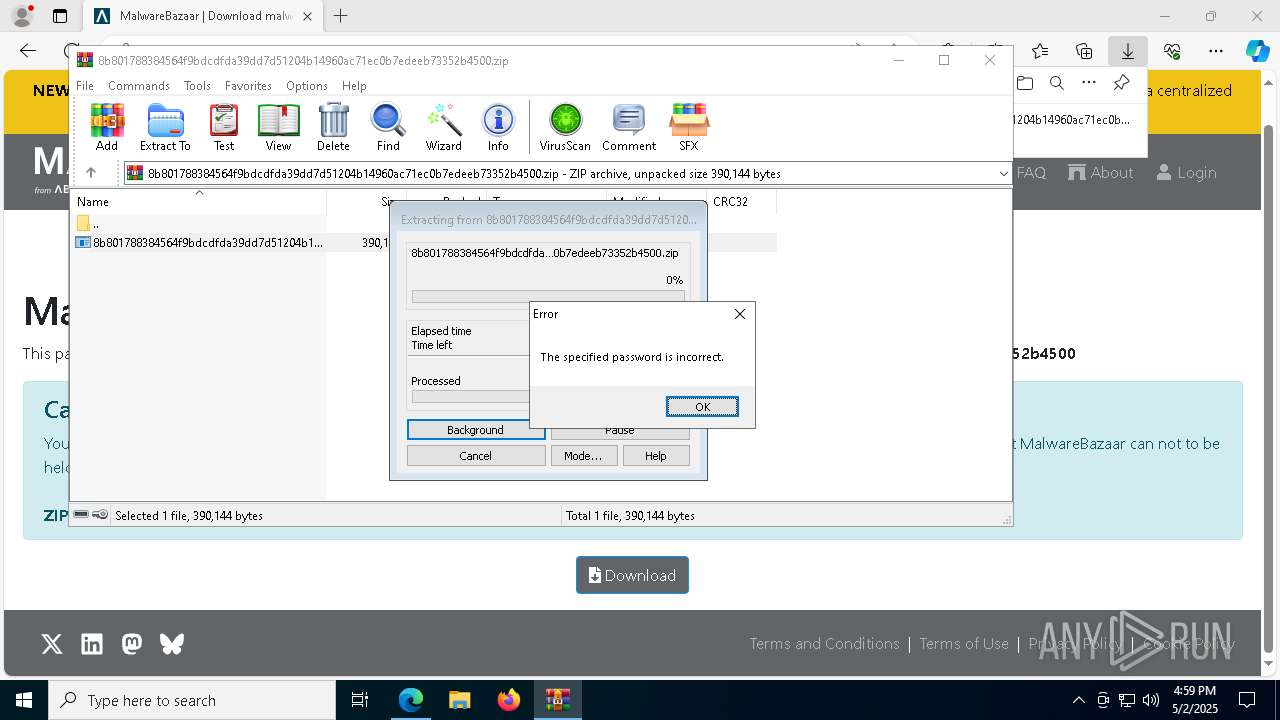This screenshot has width=1280, height=720.
Task: Open the Tools menu
Action: 197,86
